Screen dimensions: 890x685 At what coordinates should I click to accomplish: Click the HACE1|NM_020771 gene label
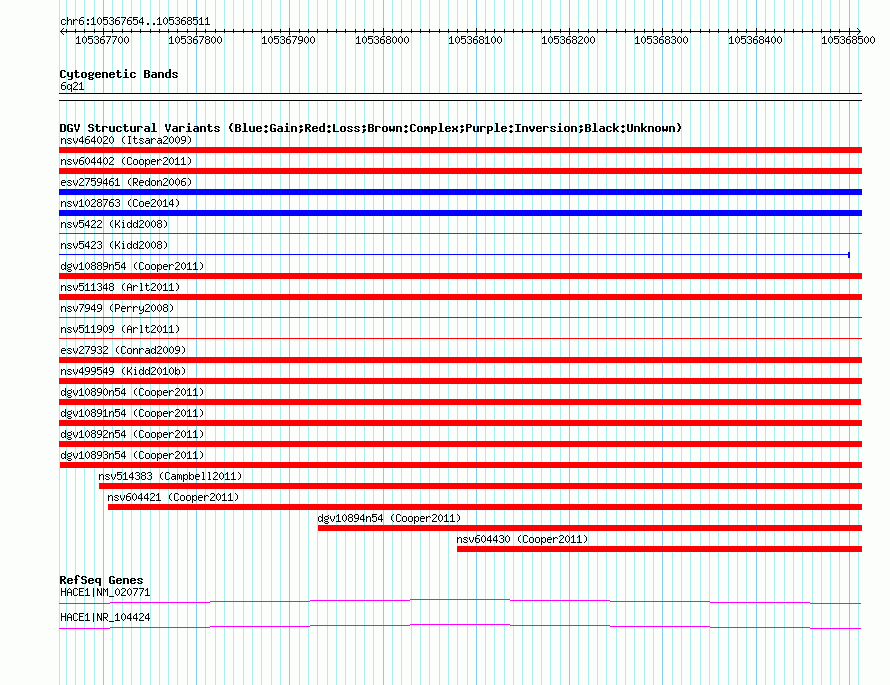pyautogui.click(x=105, y=592)
